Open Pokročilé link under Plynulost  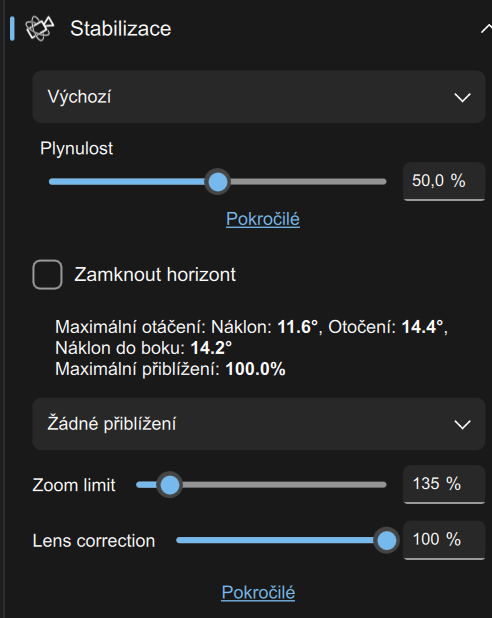(263, 219)
